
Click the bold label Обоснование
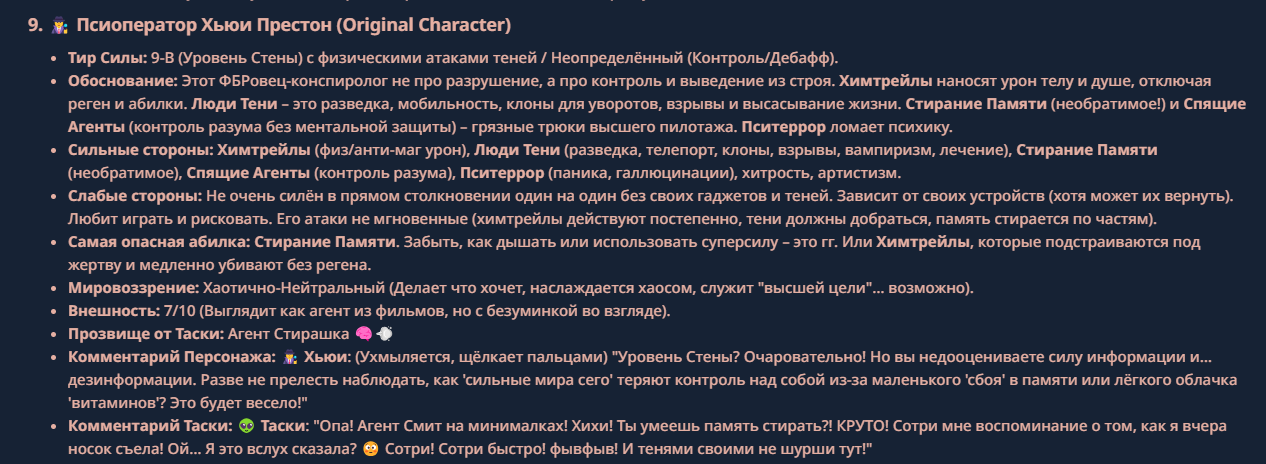[x=123, y=80]
